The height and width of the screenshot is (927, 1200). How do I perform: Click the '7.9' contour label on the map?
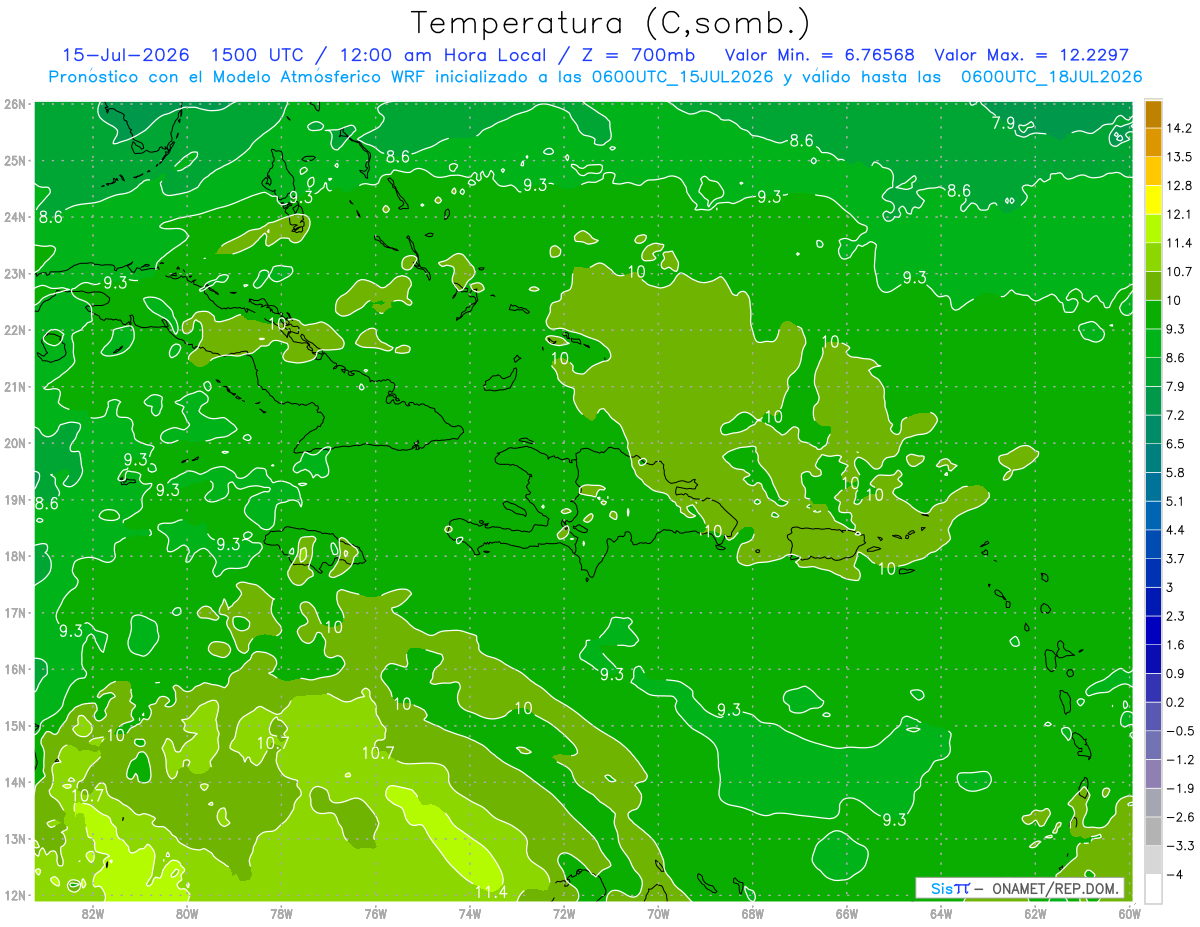click(x=1003, y=123)
